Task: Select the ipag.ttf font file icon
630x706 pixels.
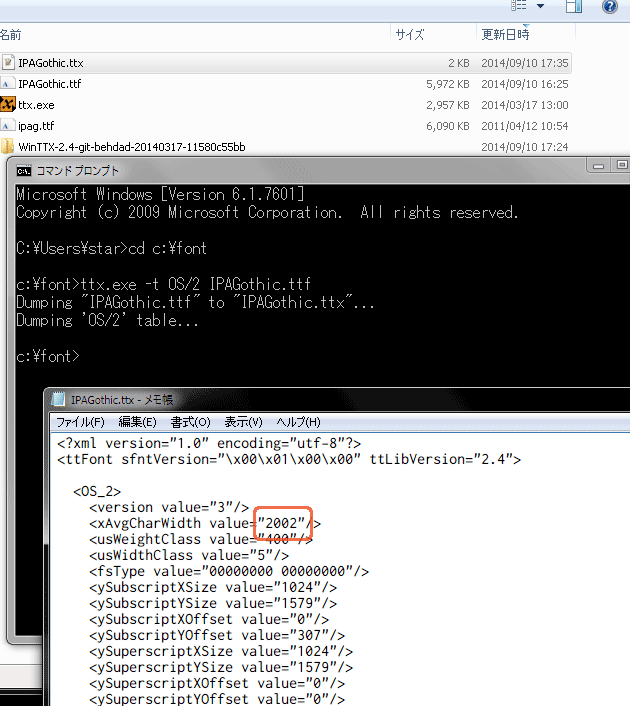Action: click(x=6, y=126)
